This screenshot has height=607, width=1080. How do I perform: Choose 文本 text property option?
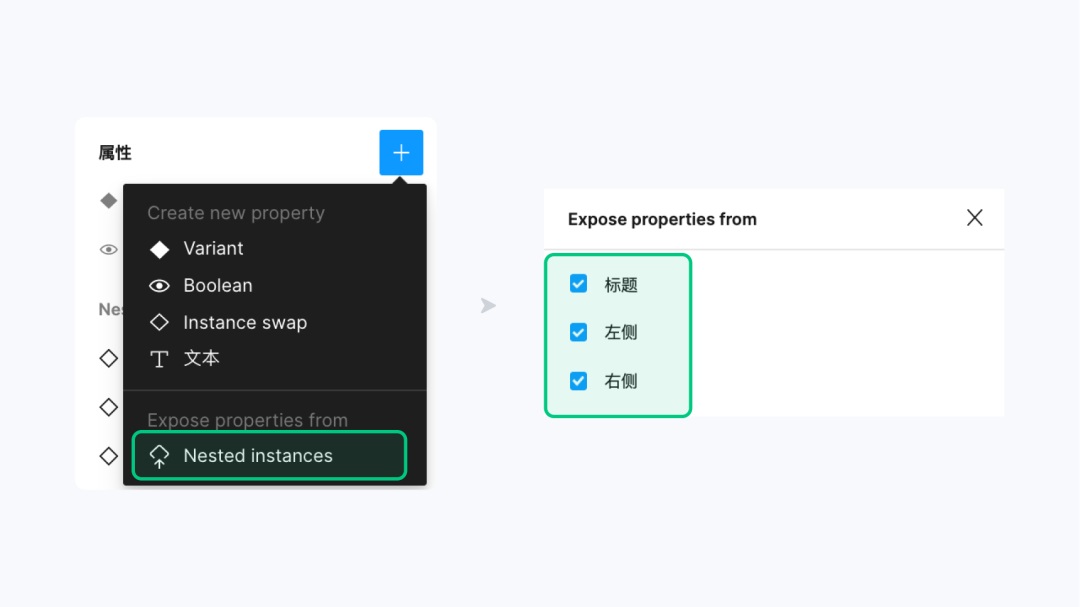tap(275, 358)
